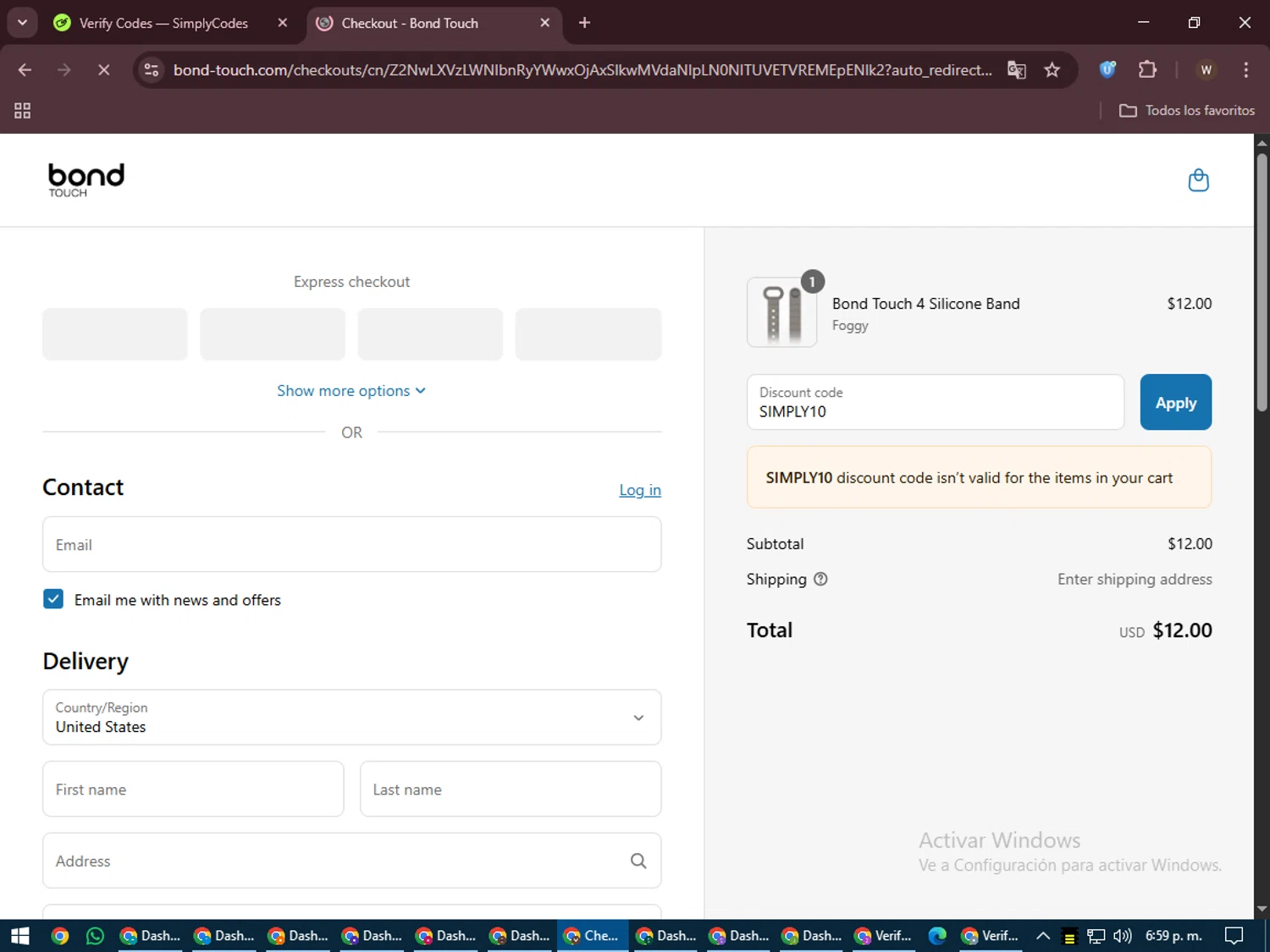
Task: Go forward in browser history
Action: pyautogui.click(x=64, y=70)
